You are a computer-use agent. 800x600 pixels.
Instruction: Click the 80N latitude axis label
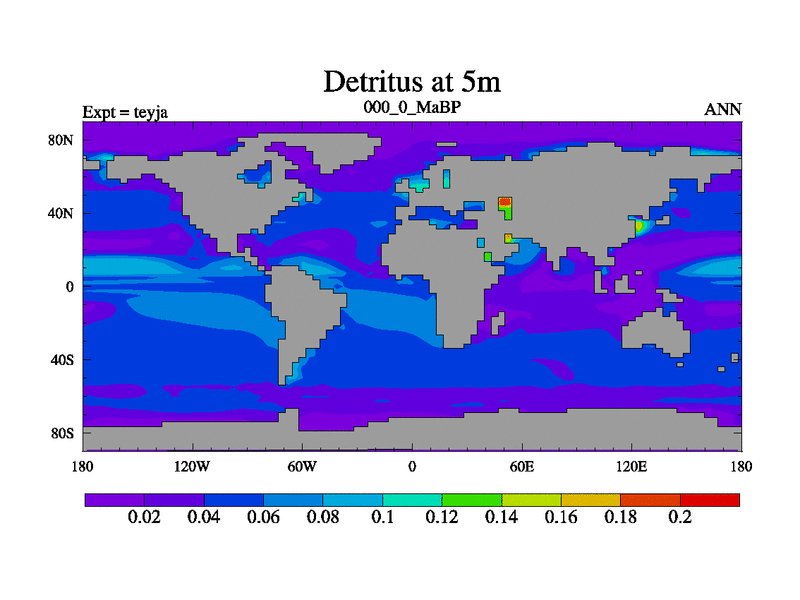pyautogui.click(x=62, y=140)
